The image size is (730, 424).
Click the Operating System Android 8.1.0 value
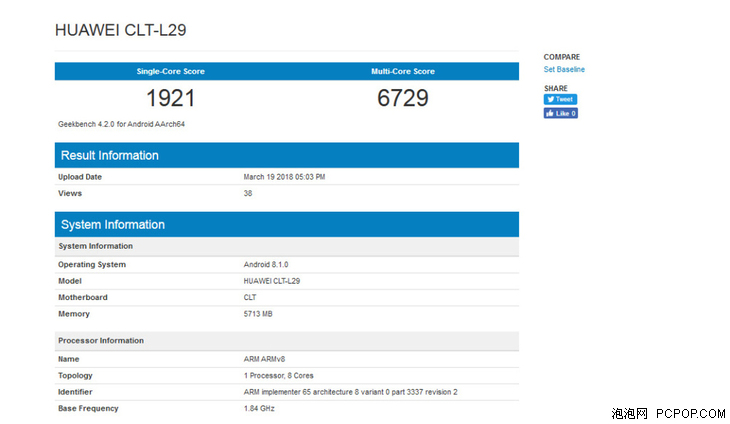[266, 264]
